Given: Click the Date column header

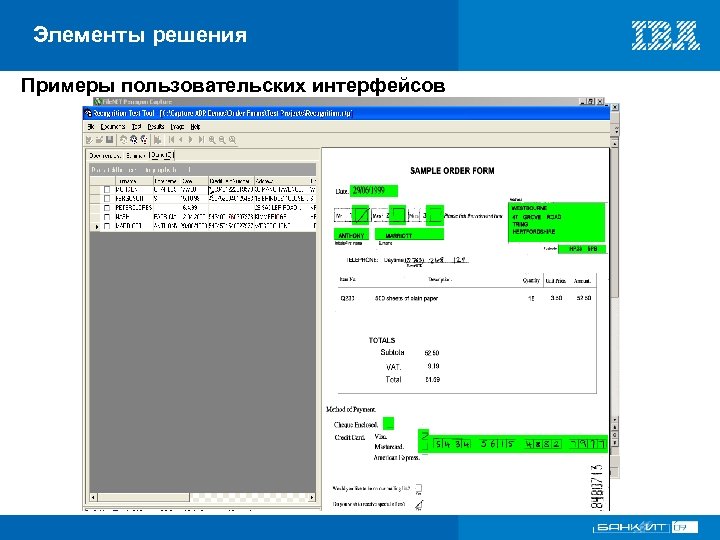Looking at the screenshot, I should (x=194, y=181).
